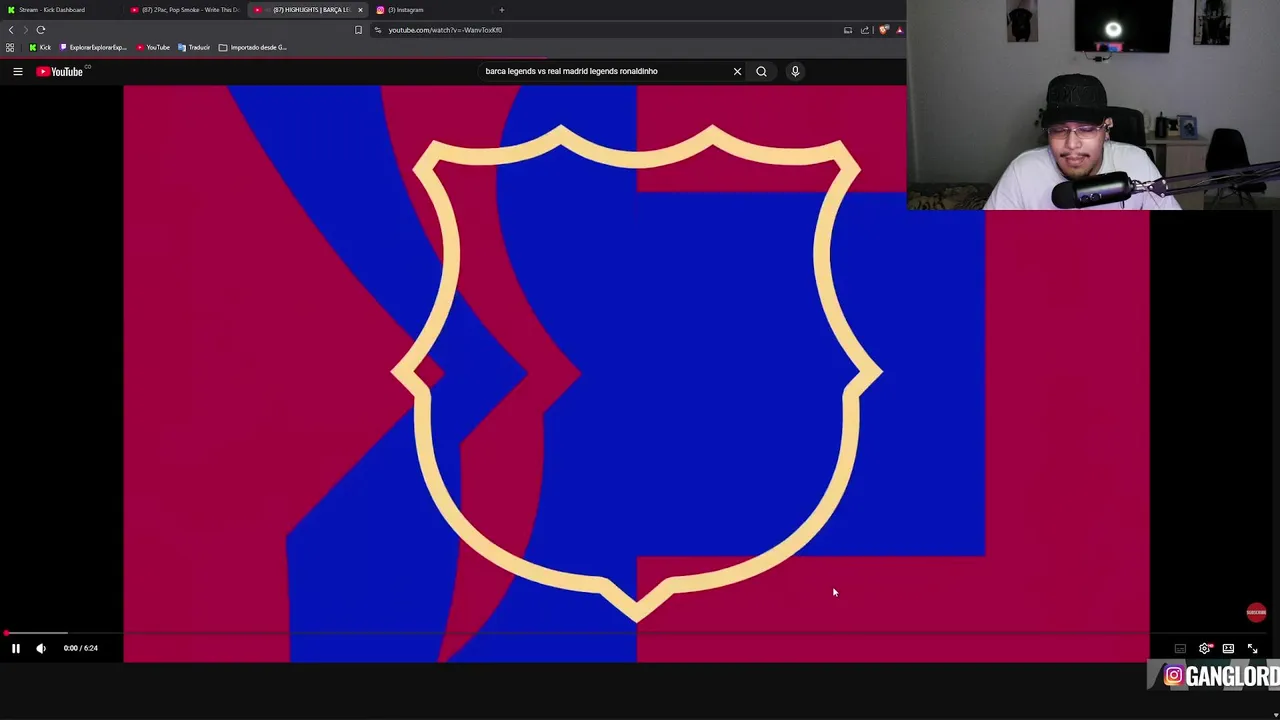
Task: Close the HIGHLIGHTS YouTube tab
Action: [360, 10]
